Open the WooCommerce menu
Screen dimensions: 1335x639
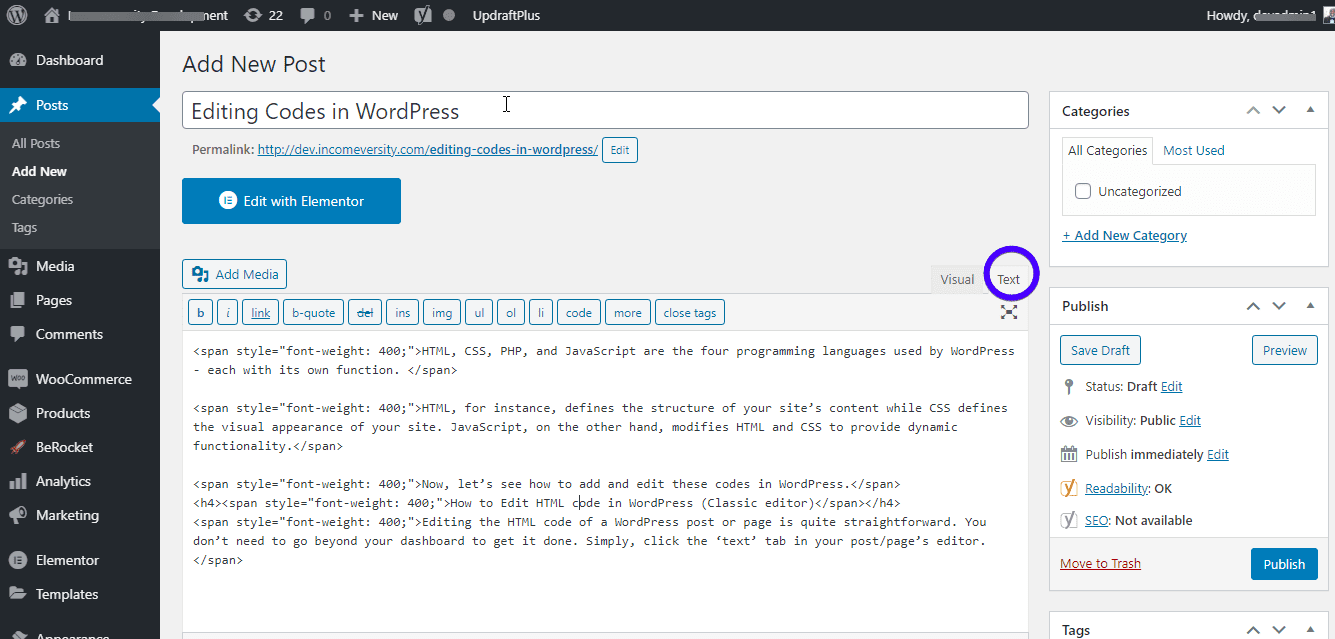pos(80,379)
